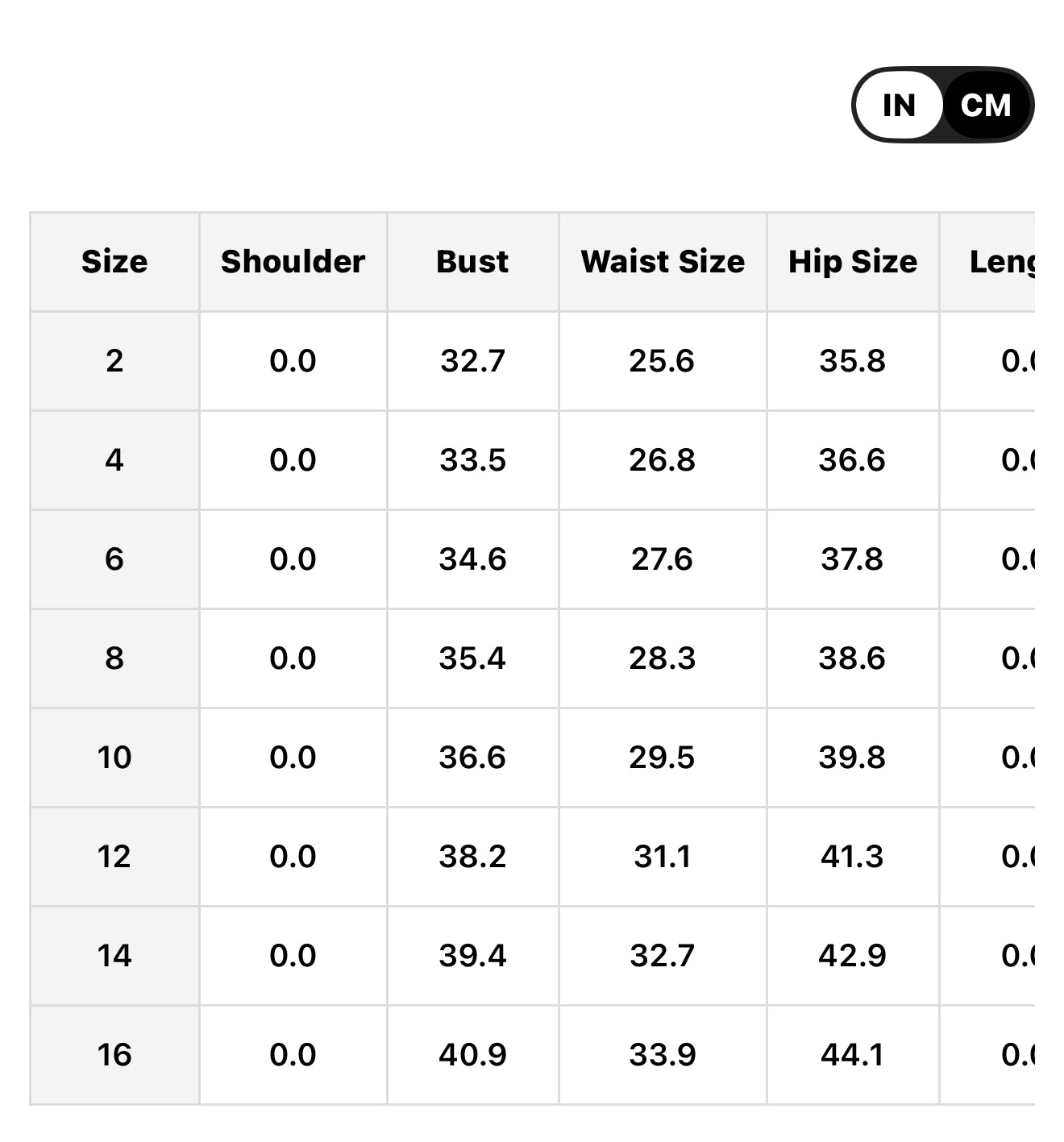Click the bust value 32.7
This screenshot has height=1142, width=1064.
472,361
